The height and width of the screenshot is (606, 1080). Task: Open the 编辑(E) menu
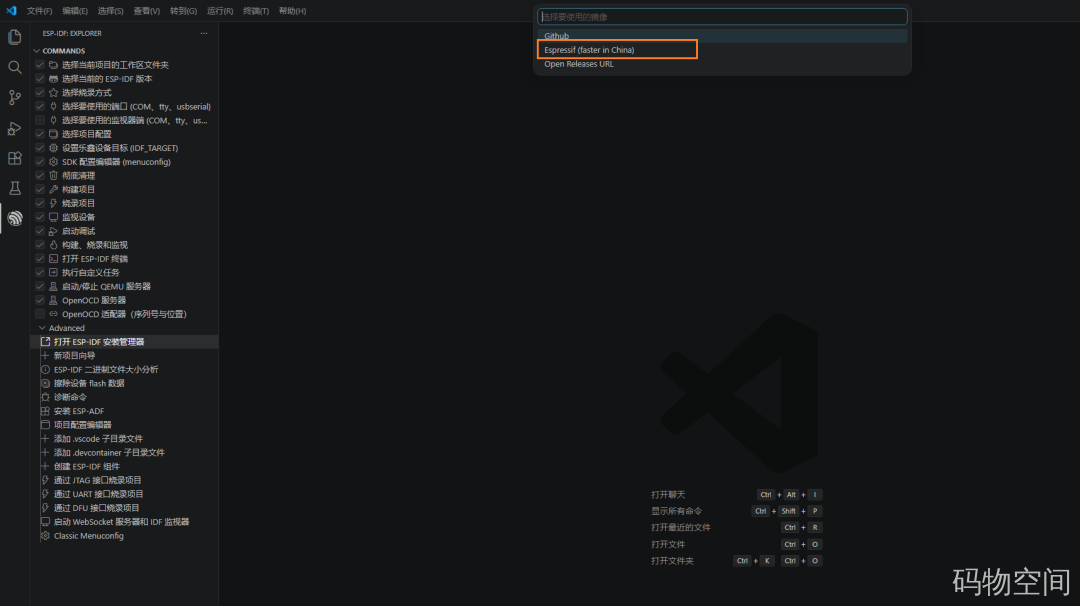tap(74, 11)
